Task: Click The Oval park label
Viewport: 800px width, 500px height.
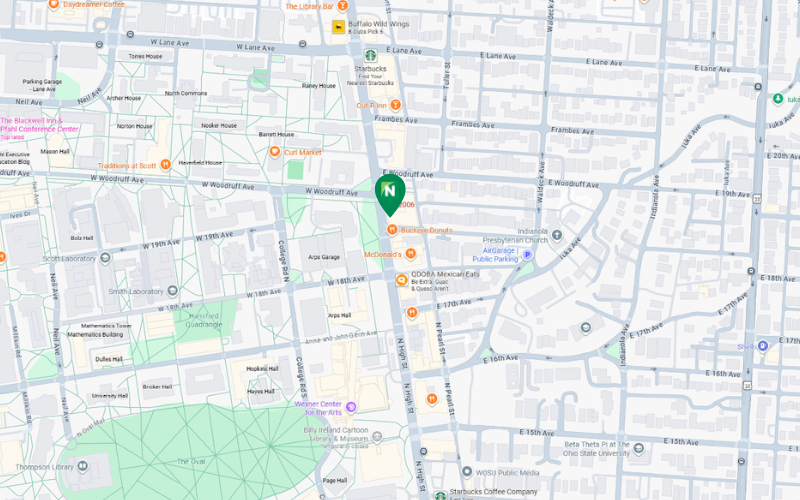Action: tap(191, 461)
